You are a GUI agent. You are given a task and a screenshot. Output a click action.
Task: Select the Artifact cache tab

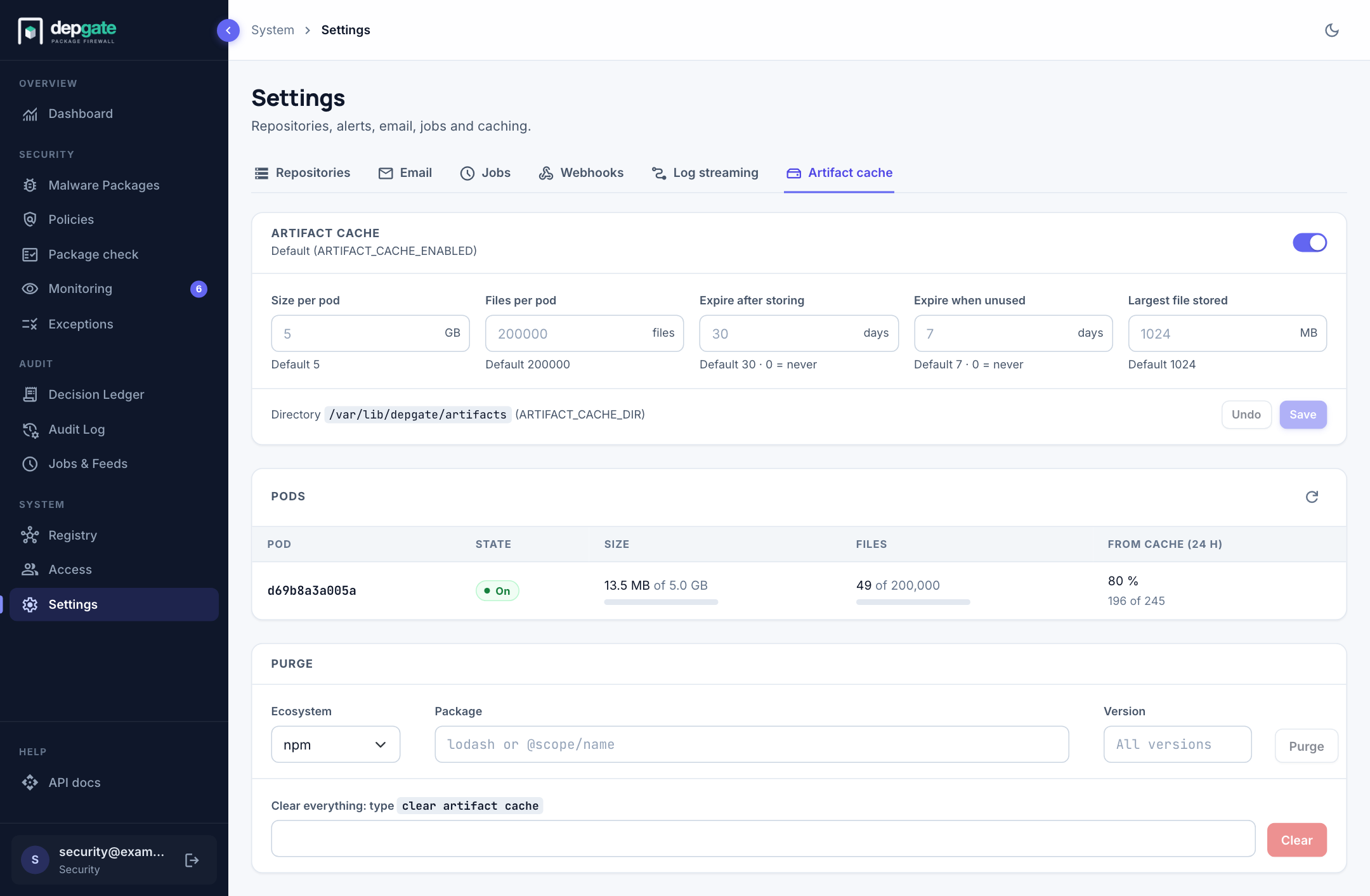839,172
